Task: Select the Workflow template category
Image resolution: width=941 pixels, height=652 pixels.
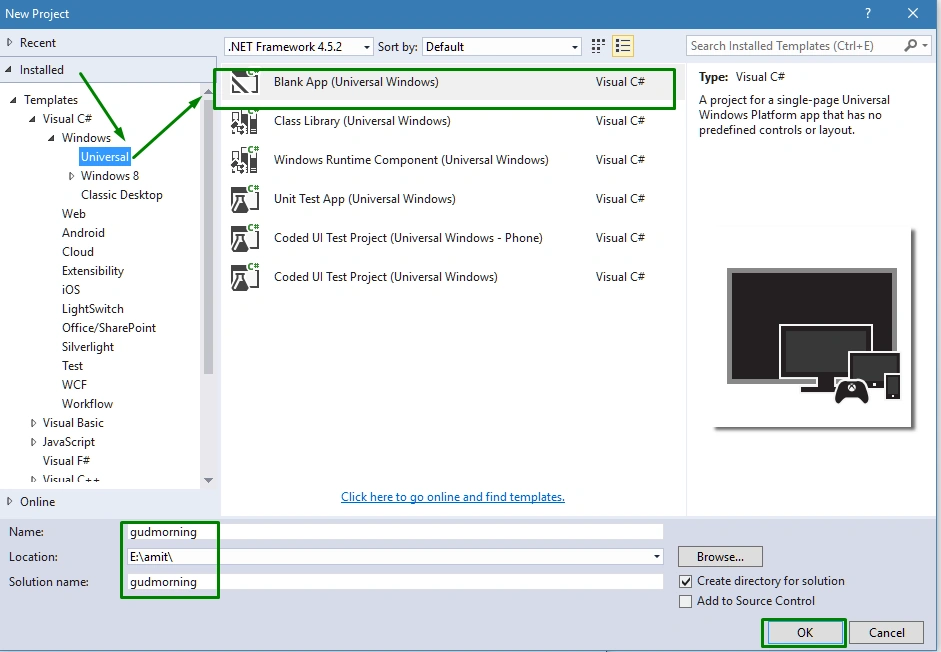Action: [x=88, y=403]
